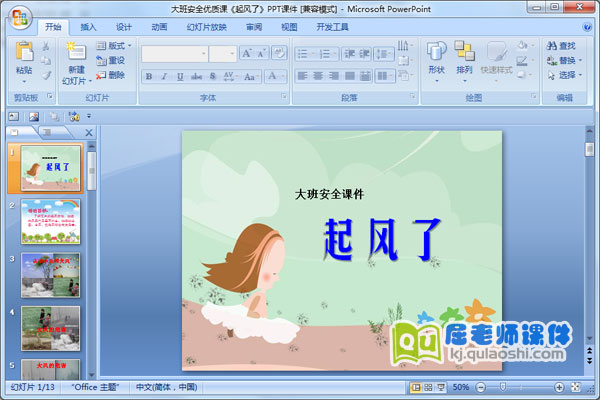Open the Arrange (排列) menu
This screenshot has width=600, height=400.
pyautogui.click(x=464, y=61)
